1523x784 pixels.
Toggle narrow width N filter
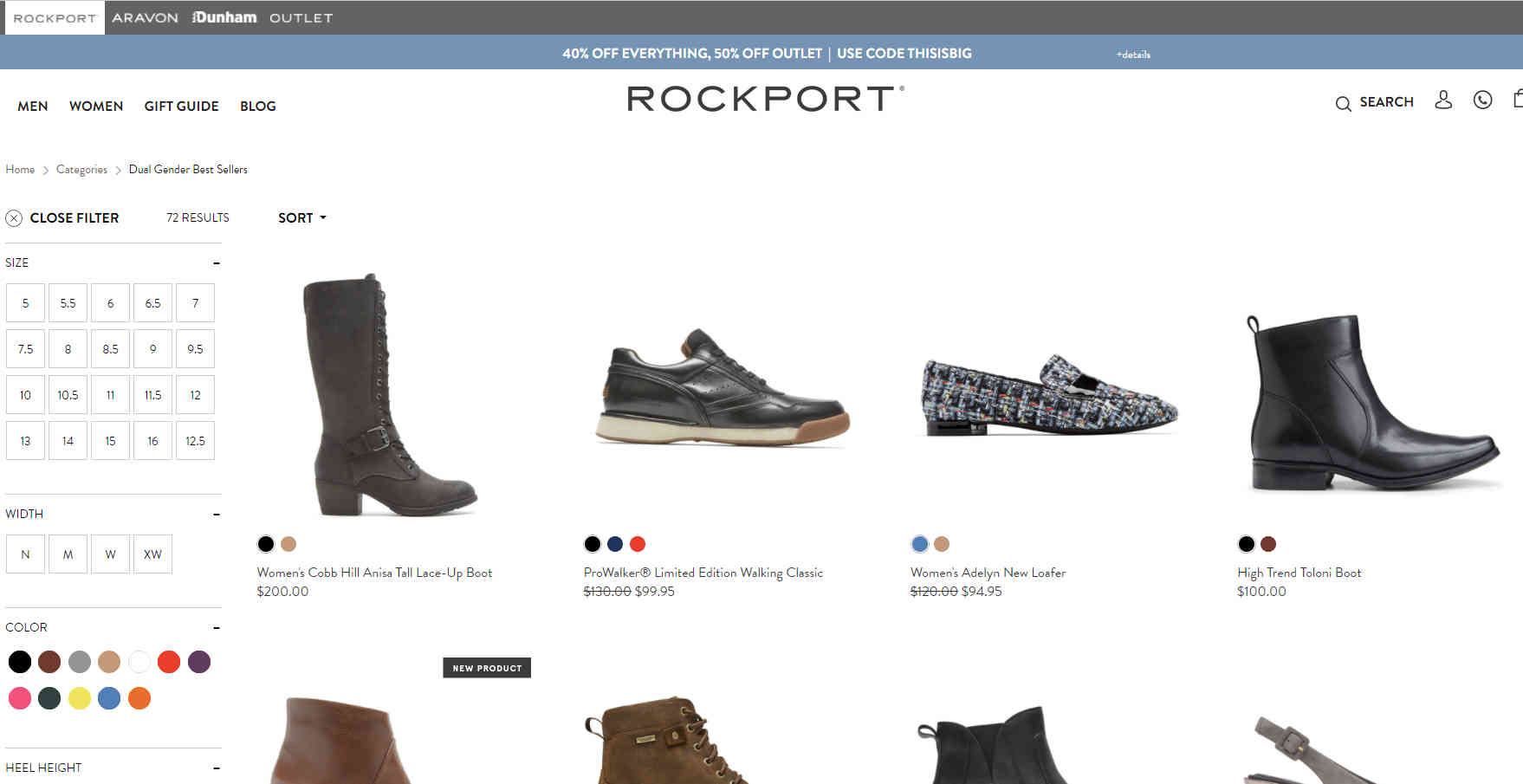click(25, 554)
